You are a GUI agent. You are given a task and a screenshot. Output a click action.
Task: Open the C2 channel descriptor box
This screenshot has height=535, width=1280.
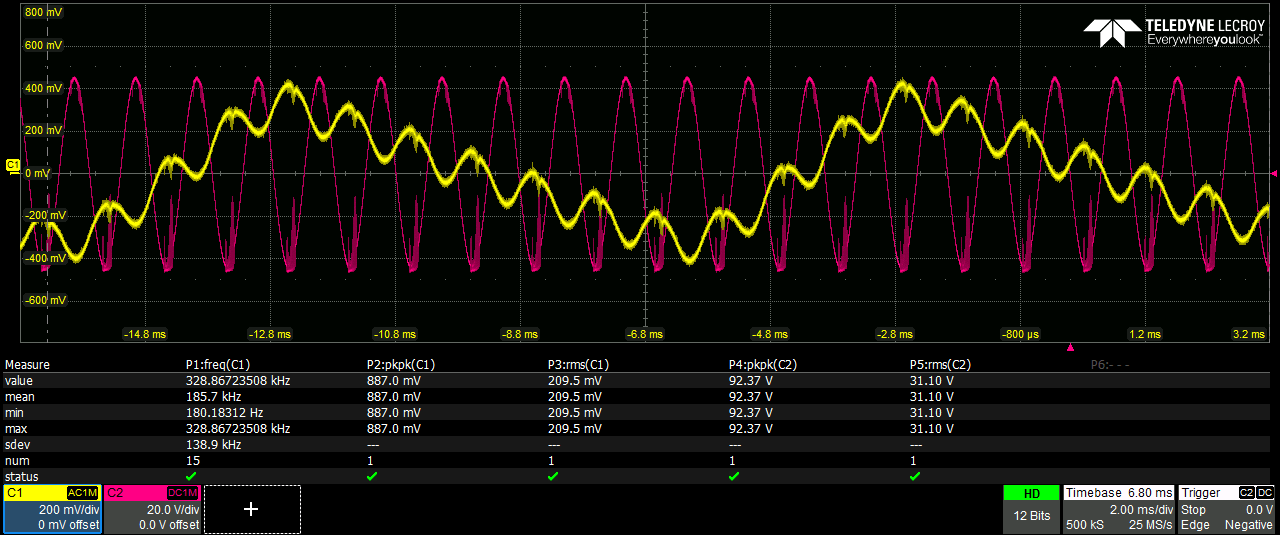pyautogui.click(x=152, y=509)
